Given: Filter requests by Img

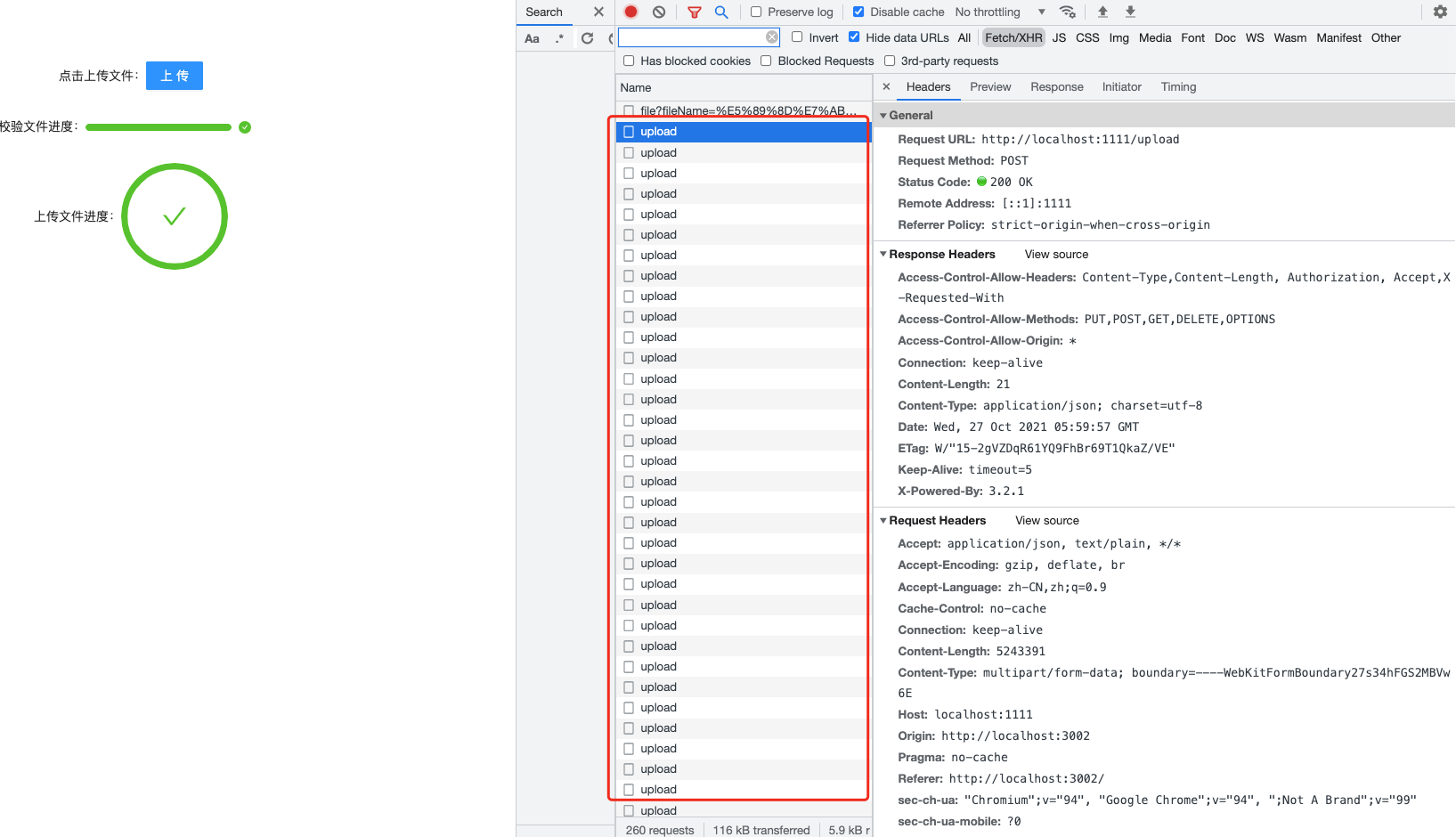Looking at the screenshot, I should tap(1119, 37).
